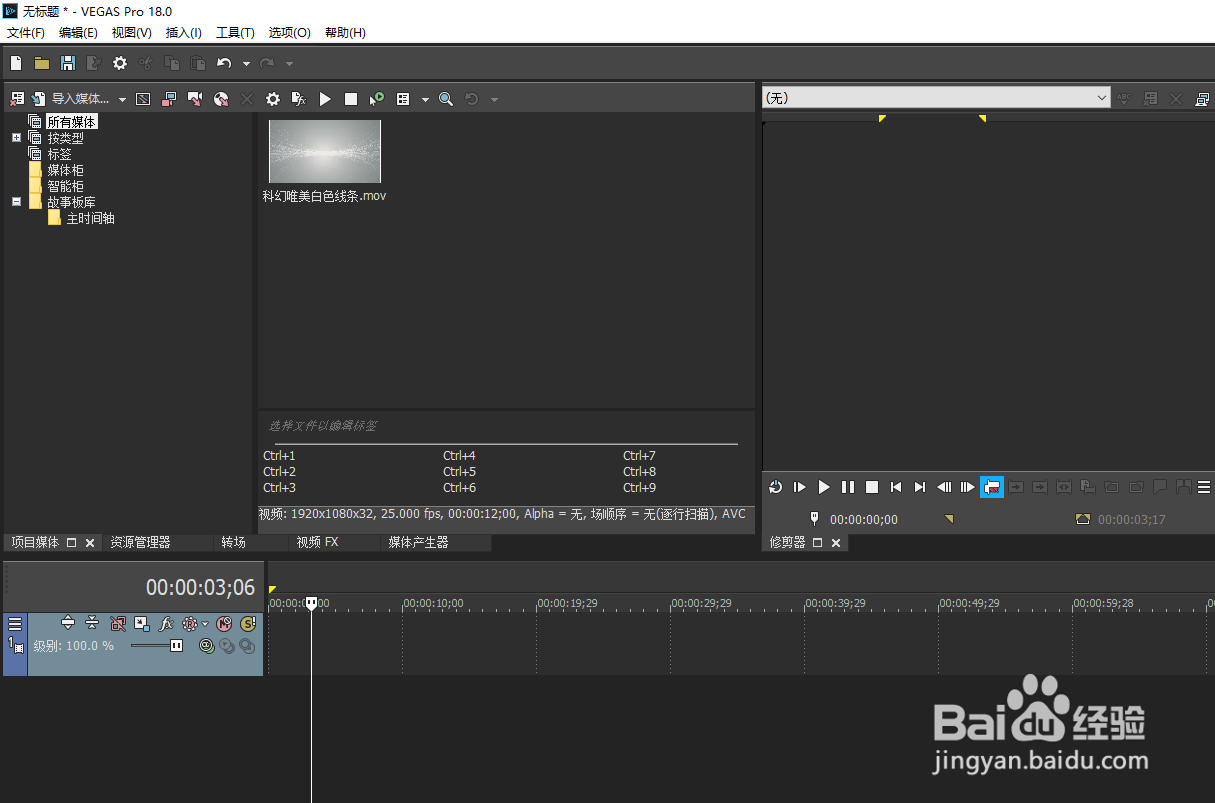The image size is (1215, 803).
Task: Click the remove unused media icon
Action: click(17, 99)
